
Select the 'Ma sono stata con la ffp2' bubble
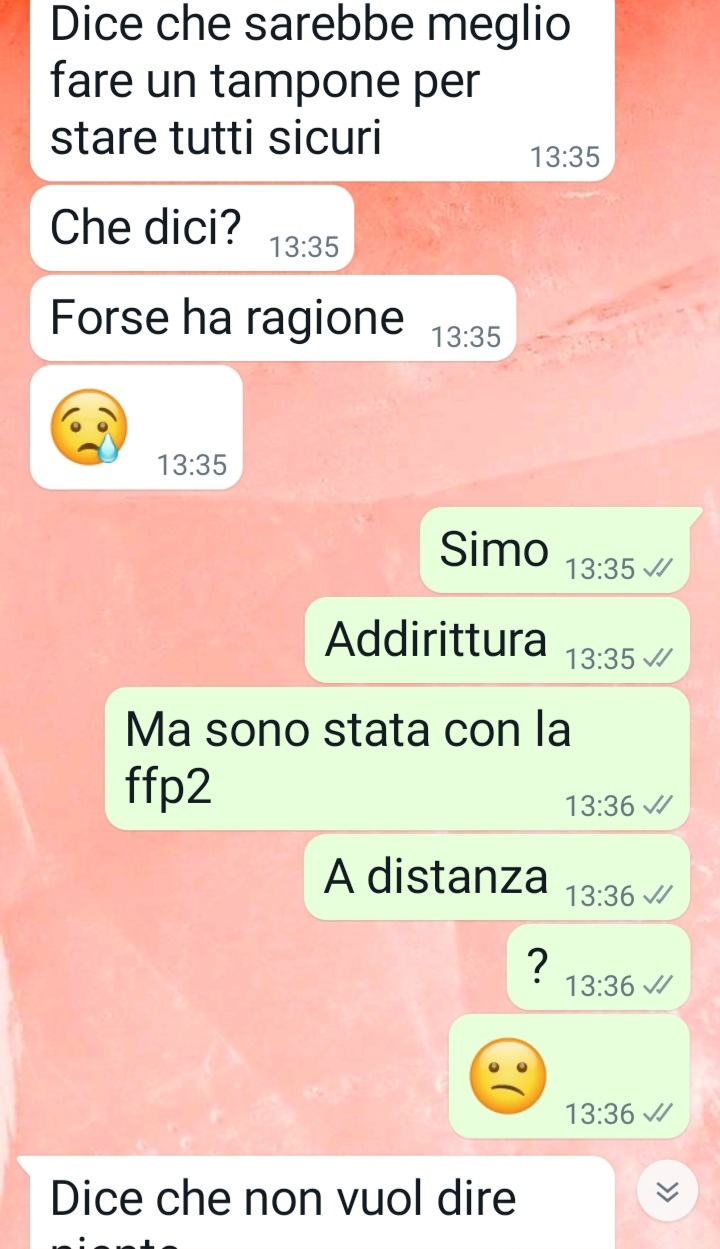[x=397, y=758]
